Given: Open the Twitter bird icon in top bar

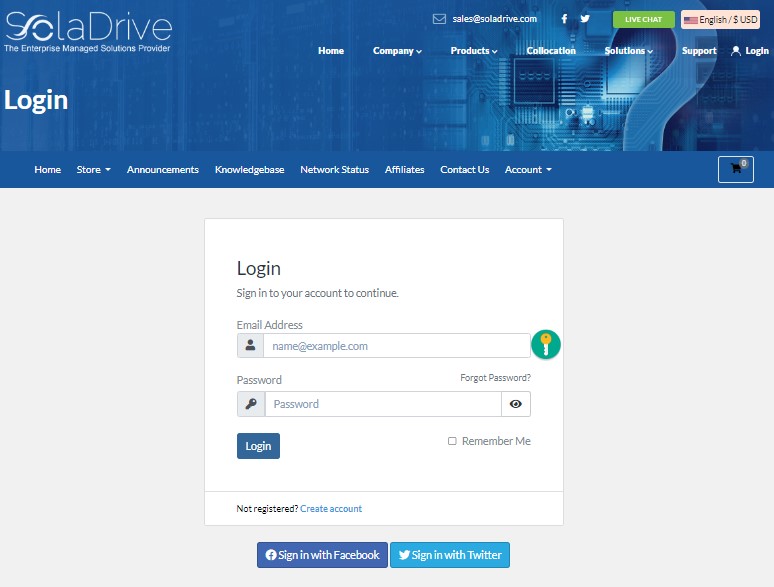Looking at the screenshot, I should pos(585,19).
